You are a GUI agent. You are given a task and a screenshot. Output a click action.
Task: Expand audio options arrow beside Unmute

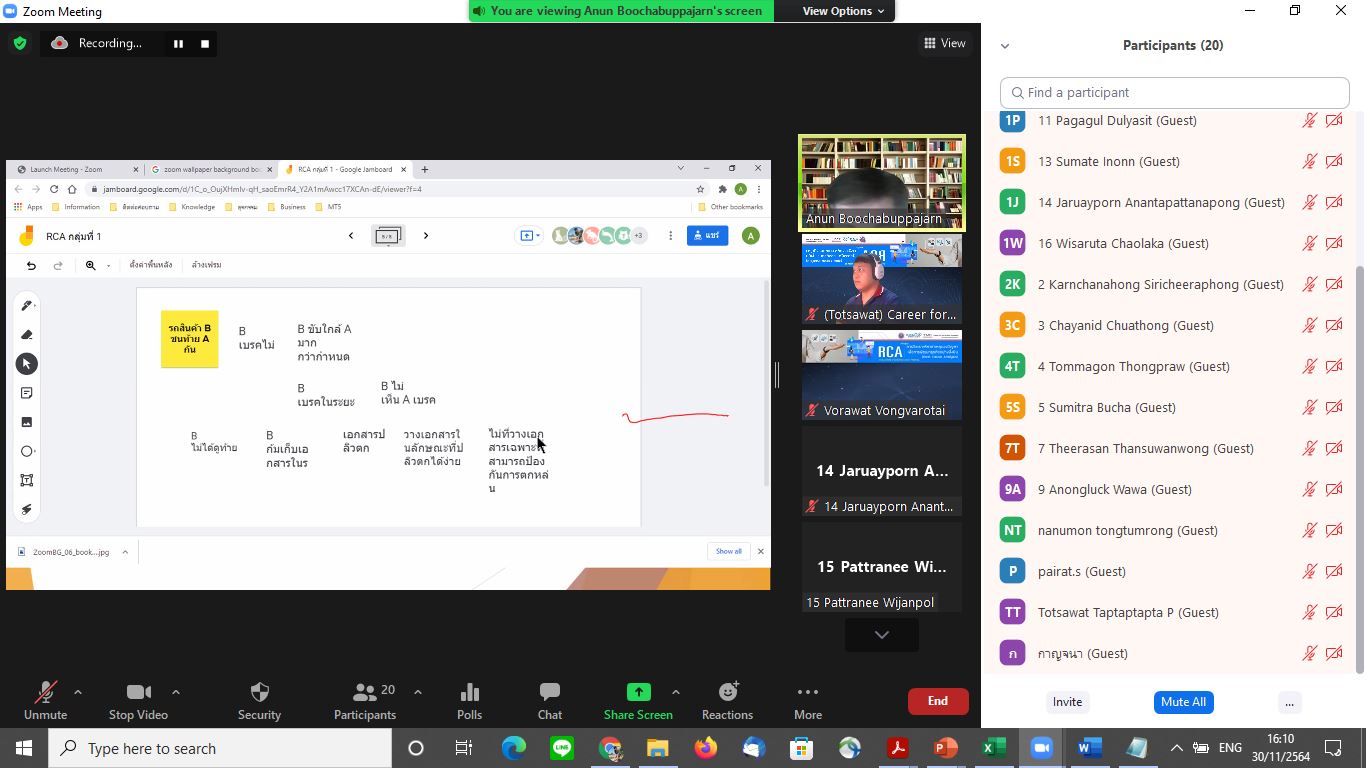pos(78,692)
